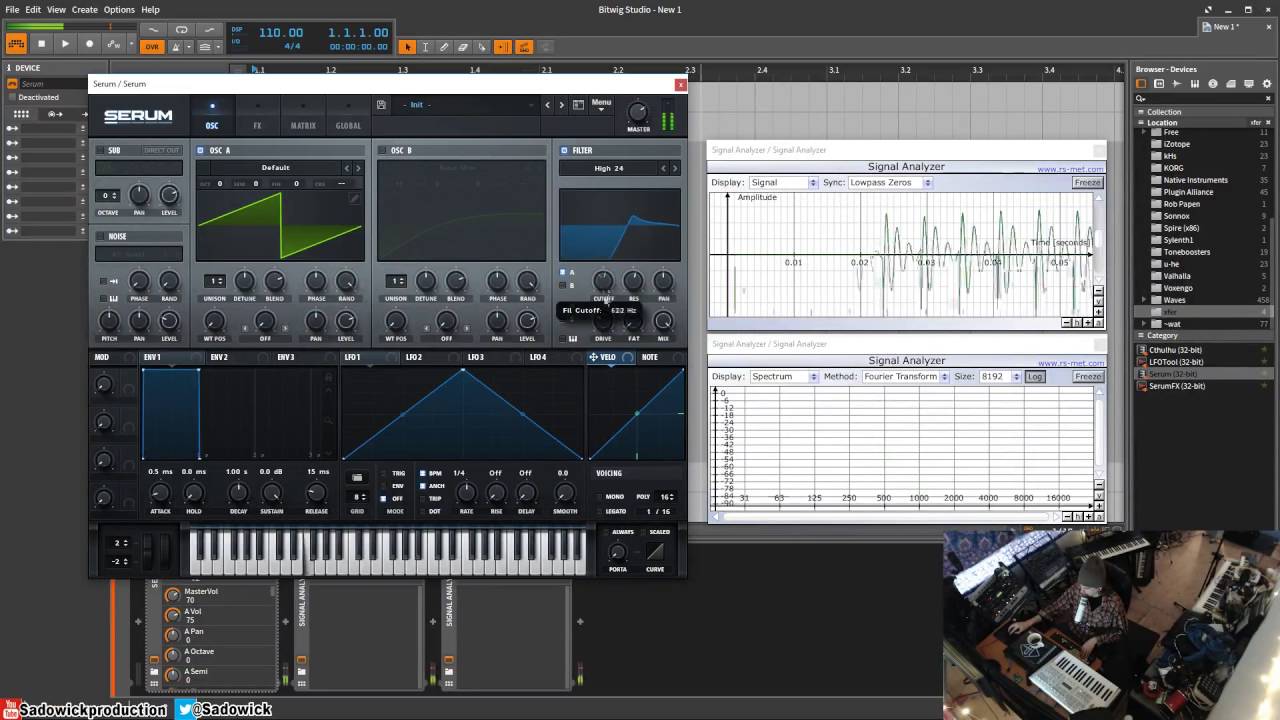
Task: Click the filter CUTOFF knob
Action: click(x=603, y=281)
